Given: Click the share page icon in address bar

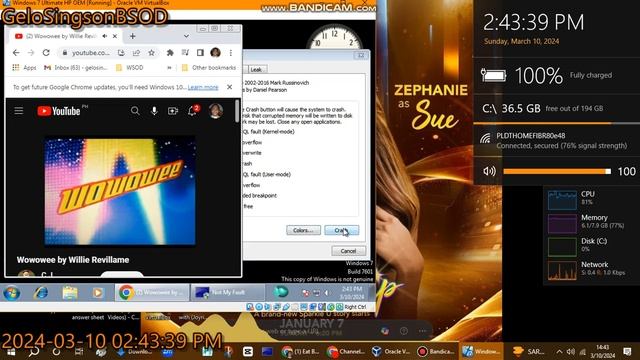Looking at the screenshot, I should pyautogui.click(x=136, y=53).
